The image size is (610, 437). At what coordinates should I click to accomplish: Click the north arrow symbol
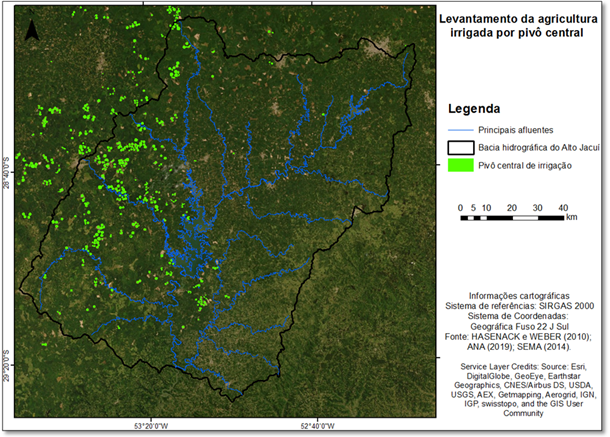(x=31, y=29)
